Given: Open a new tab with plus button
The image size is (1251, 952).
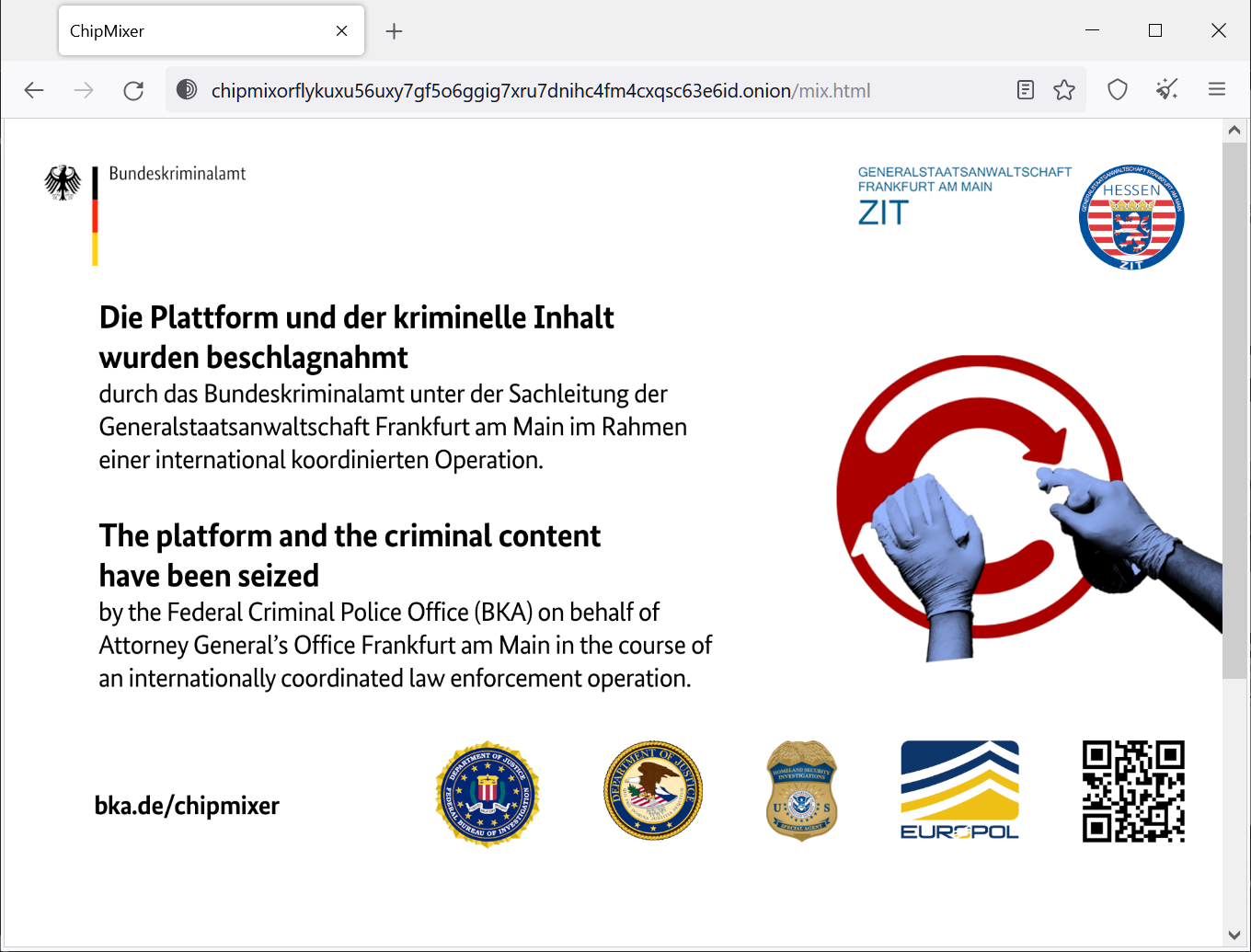Looking at the screenshot, I should (395, 31).
